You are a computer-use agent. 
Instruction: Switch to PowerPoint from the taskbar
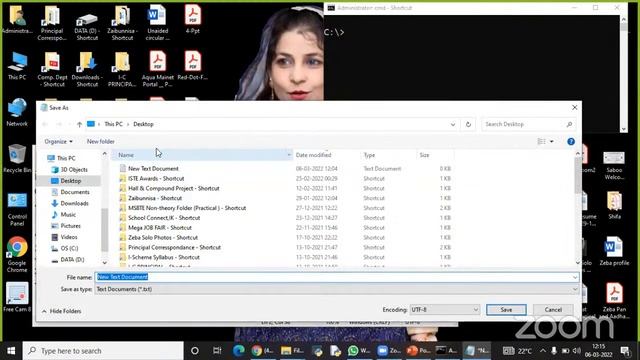[x=418, y=351]
